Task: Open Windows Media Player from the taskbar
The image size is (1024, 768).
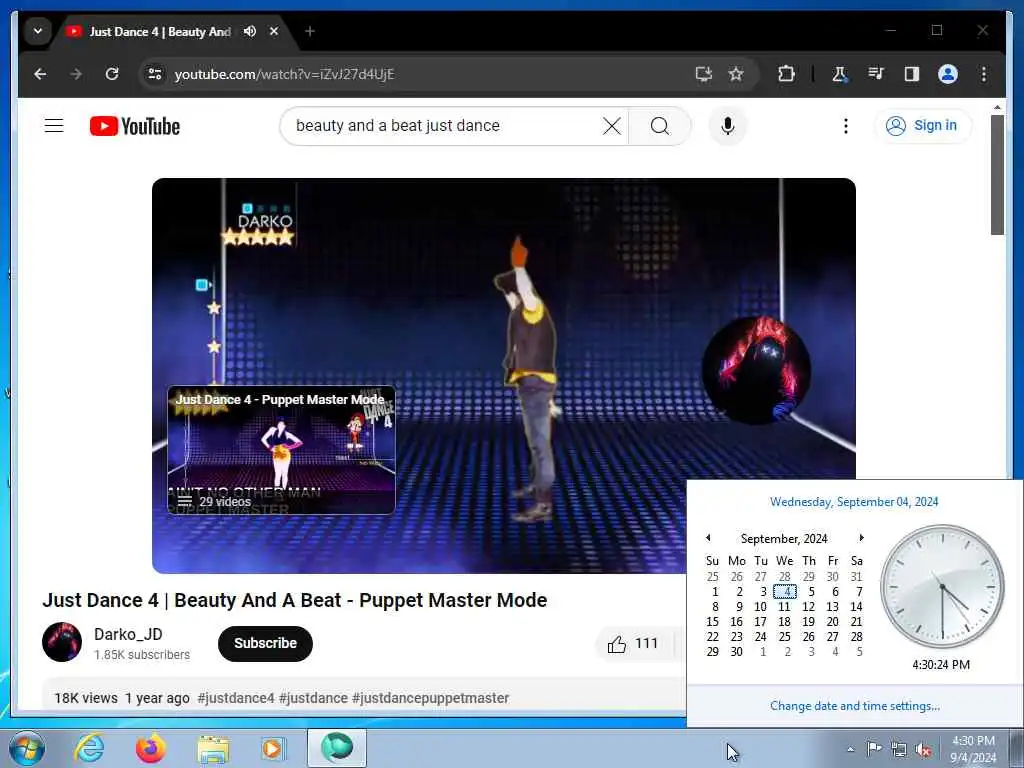Action: tap(273, 748)
